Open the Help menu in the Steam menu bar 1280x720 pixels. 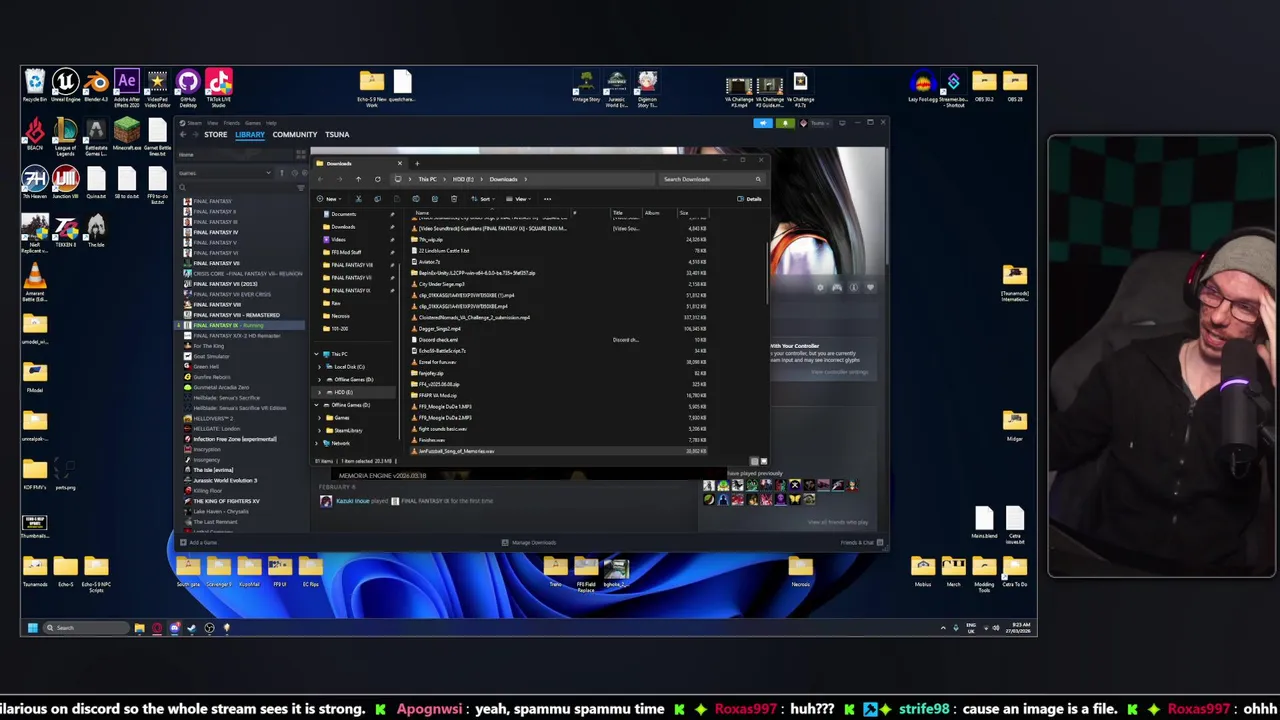pos(271,123)
